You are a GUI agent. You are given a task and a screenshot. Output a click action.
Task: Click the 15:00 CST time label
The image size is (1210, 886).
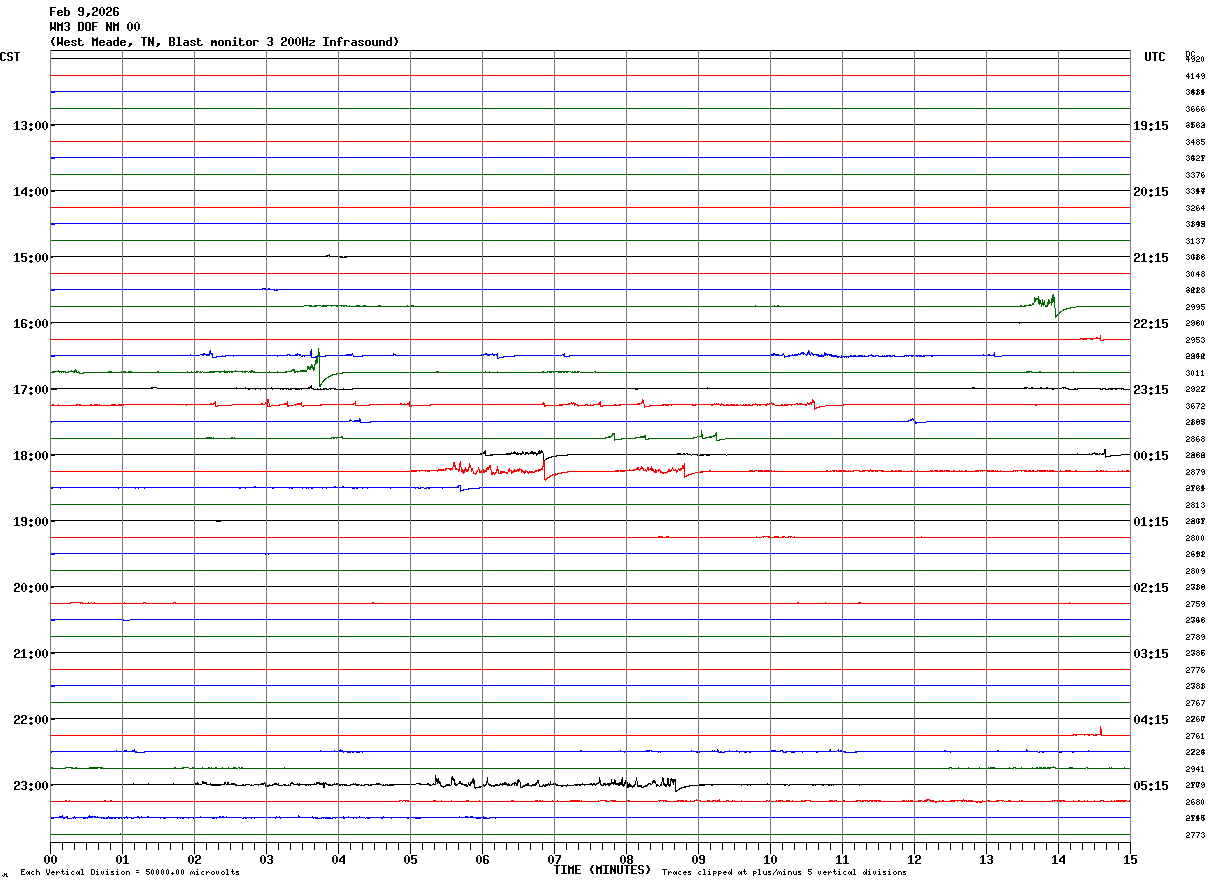pos(30,258)
